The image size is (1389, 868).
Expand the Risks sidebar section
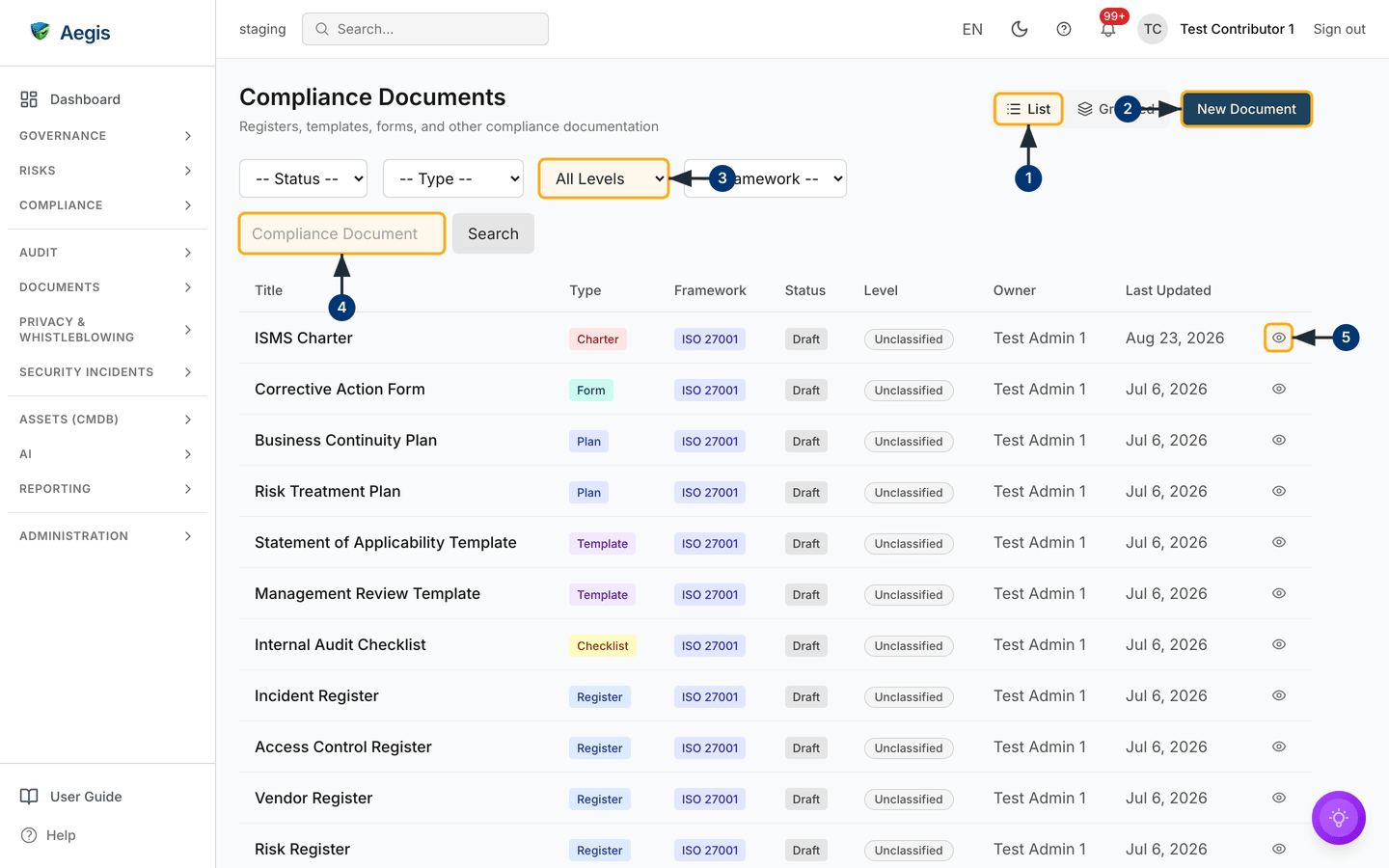tap(107, 171)
